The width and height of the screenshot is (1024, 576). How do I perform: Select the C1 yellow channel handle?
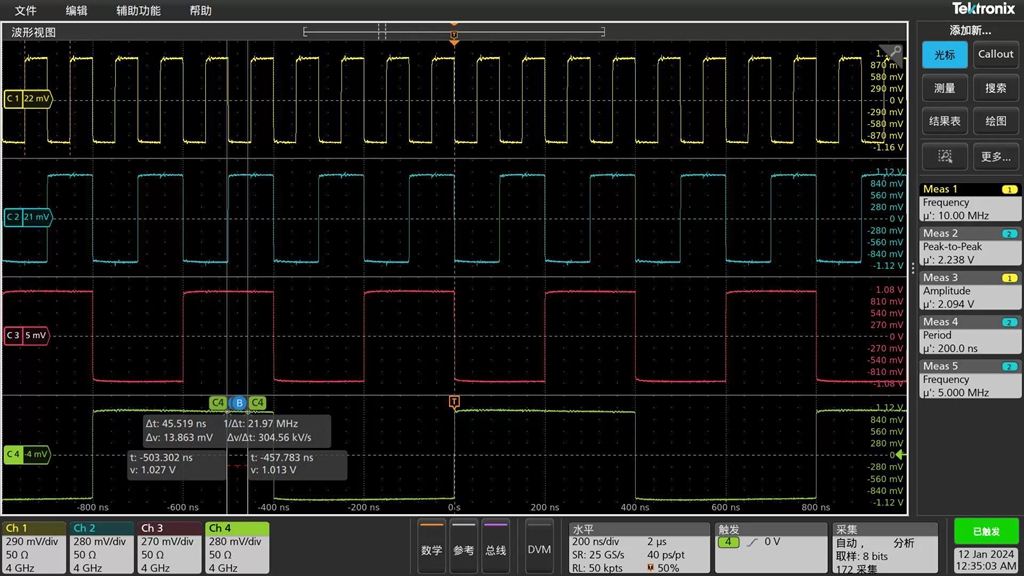pos(27,99)
